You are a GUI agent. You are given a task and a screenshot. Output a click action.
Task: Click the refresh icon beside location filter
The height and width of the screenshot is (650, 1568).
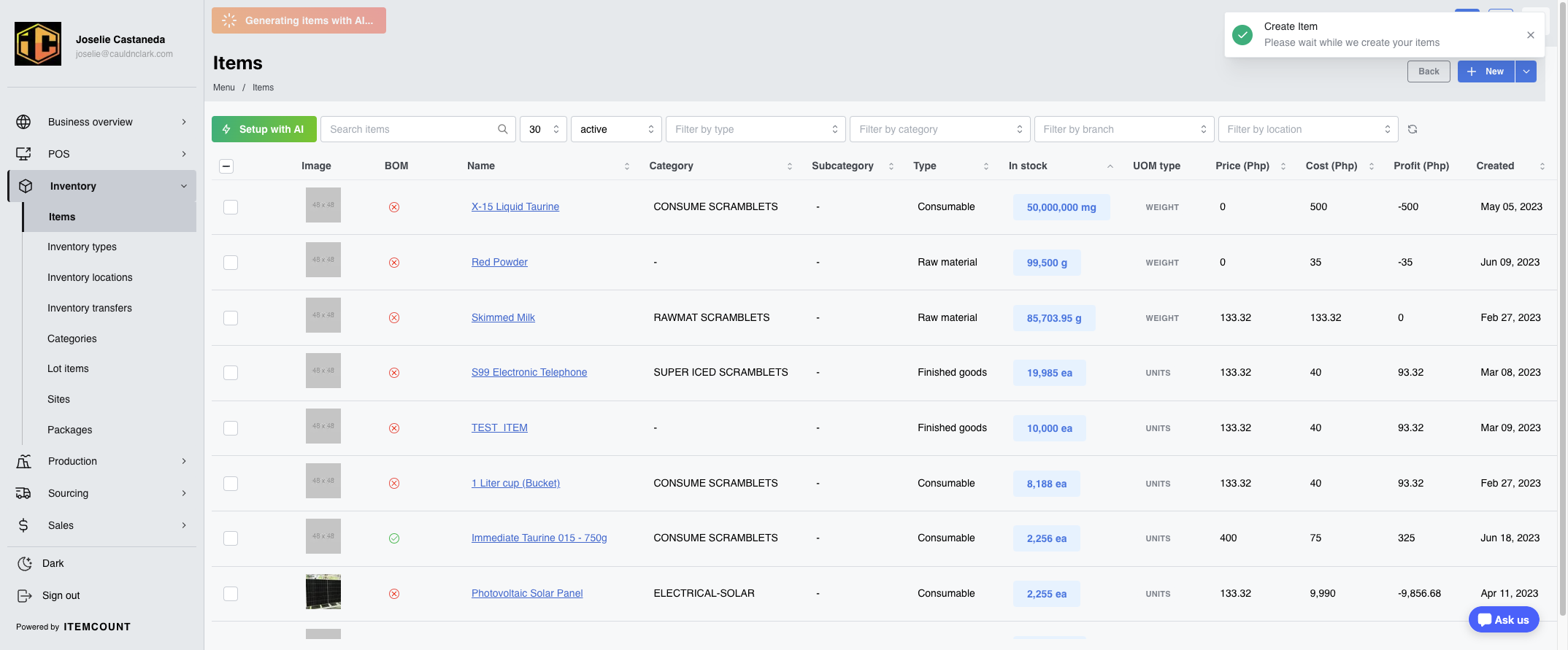click(1413, 129)
